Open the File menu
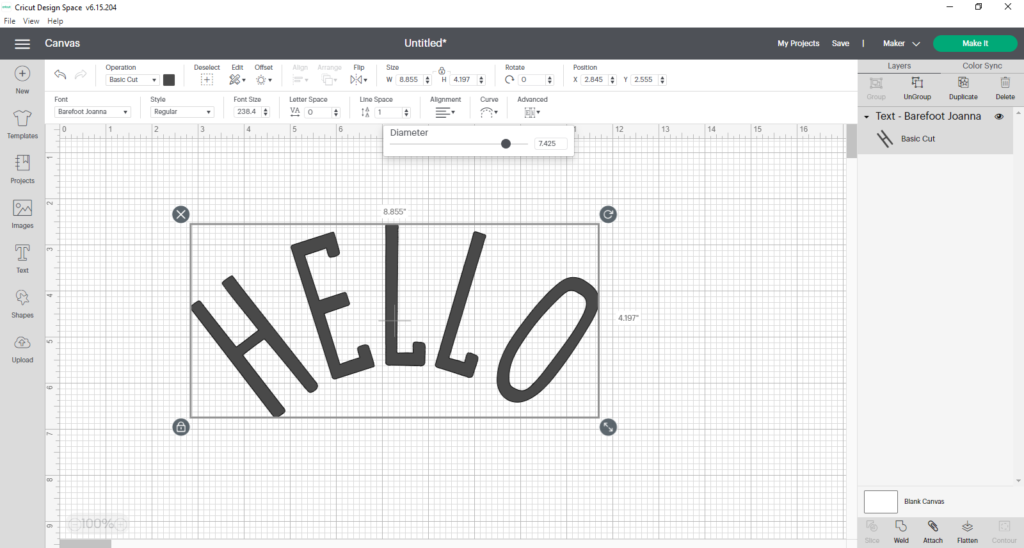The image size is (1024, 548). click(10, 21)
